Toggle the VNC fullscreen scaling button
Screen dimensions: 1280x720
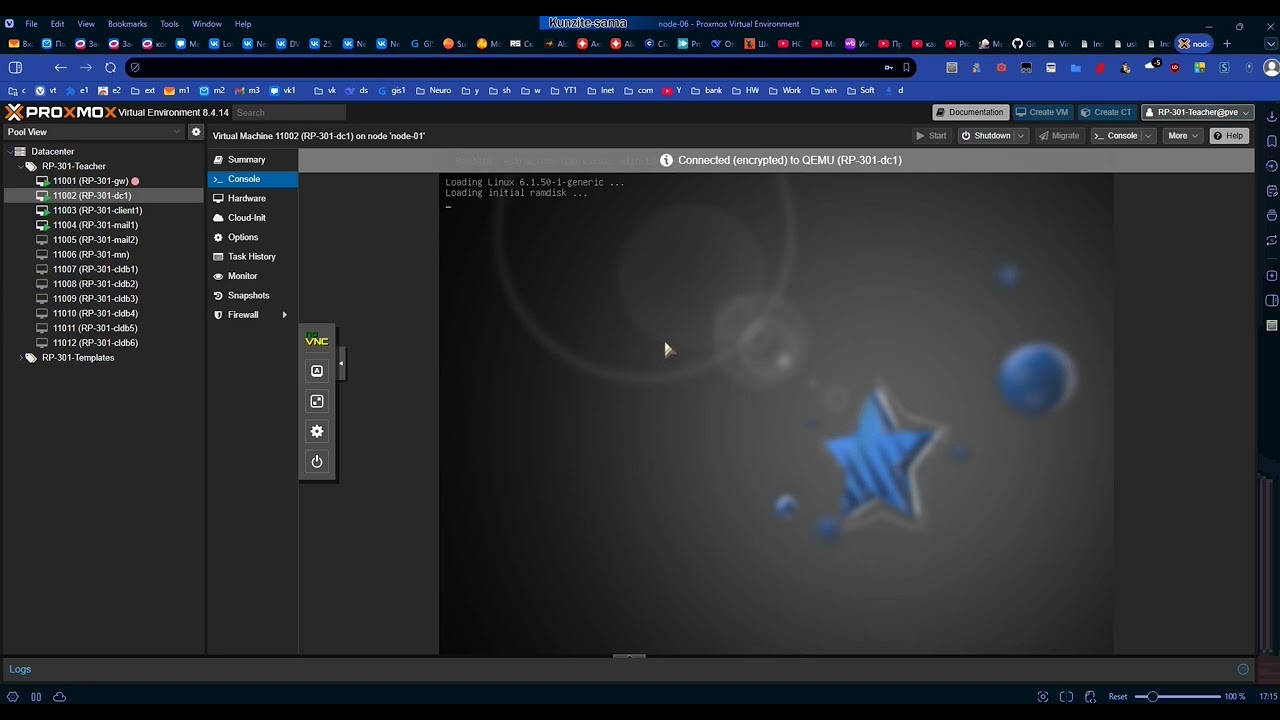[x=317, y=401]
